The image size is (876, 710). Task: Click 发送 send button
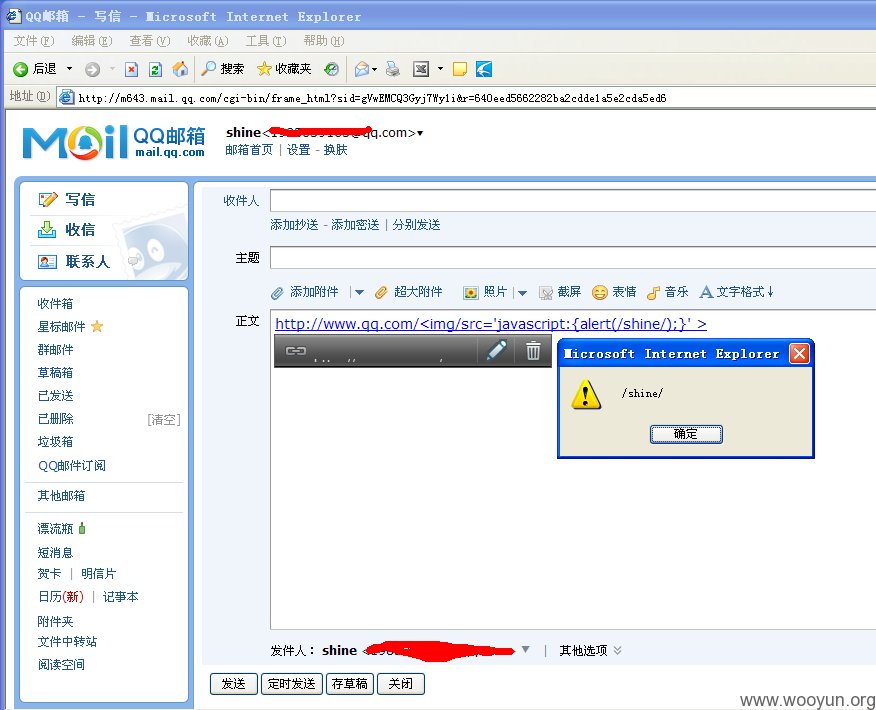234,684
